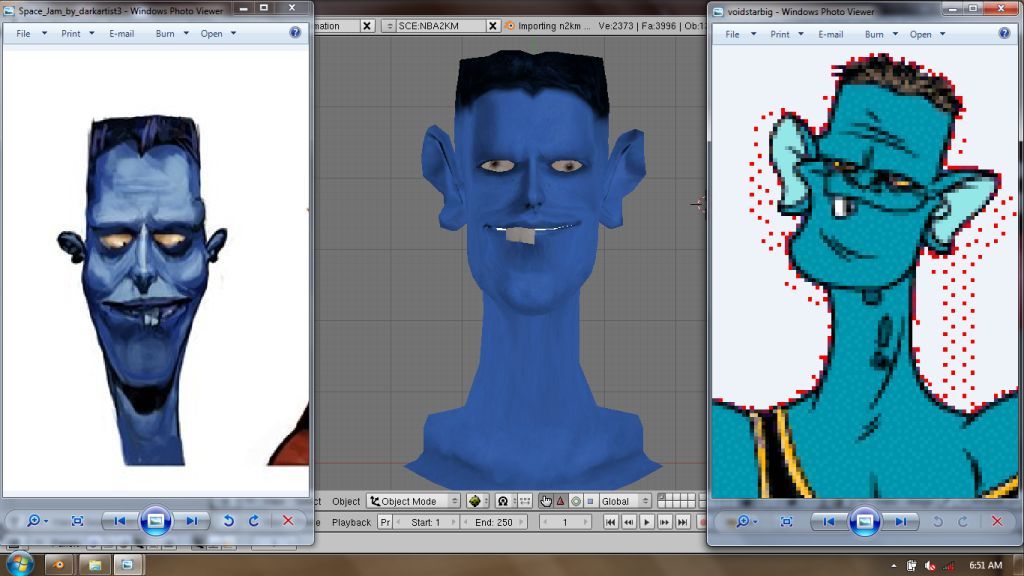Screen dimensions: 1024x576
Task: Open File menu in Space_Jam viewer
Action: pyautogui.click(x=31, y=33)
